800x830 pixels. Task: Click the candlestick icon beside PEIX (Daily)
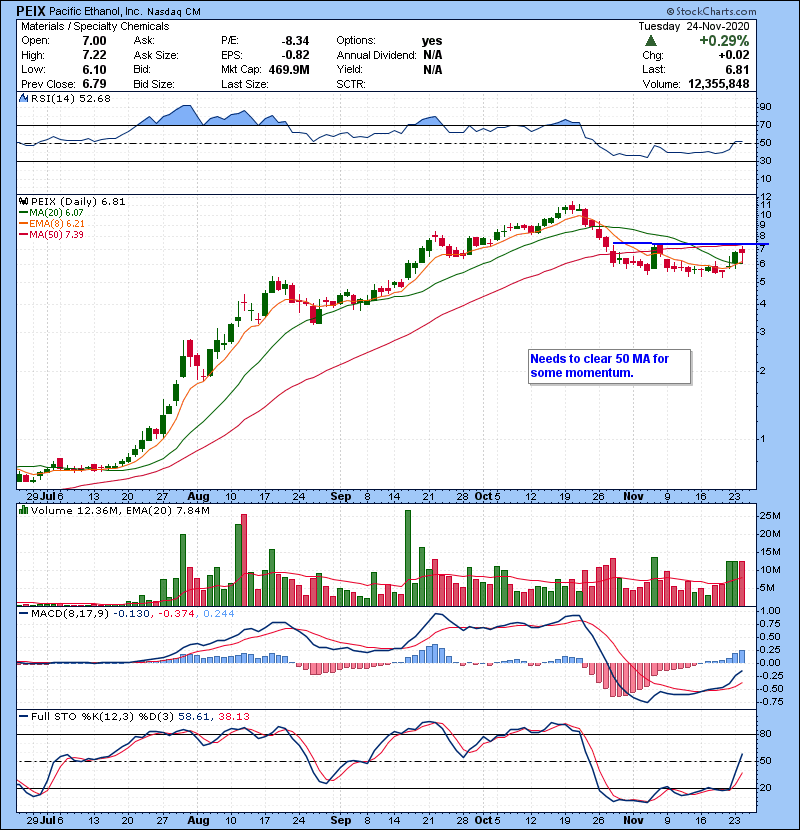pyautogui.click(x=23, y=201)
